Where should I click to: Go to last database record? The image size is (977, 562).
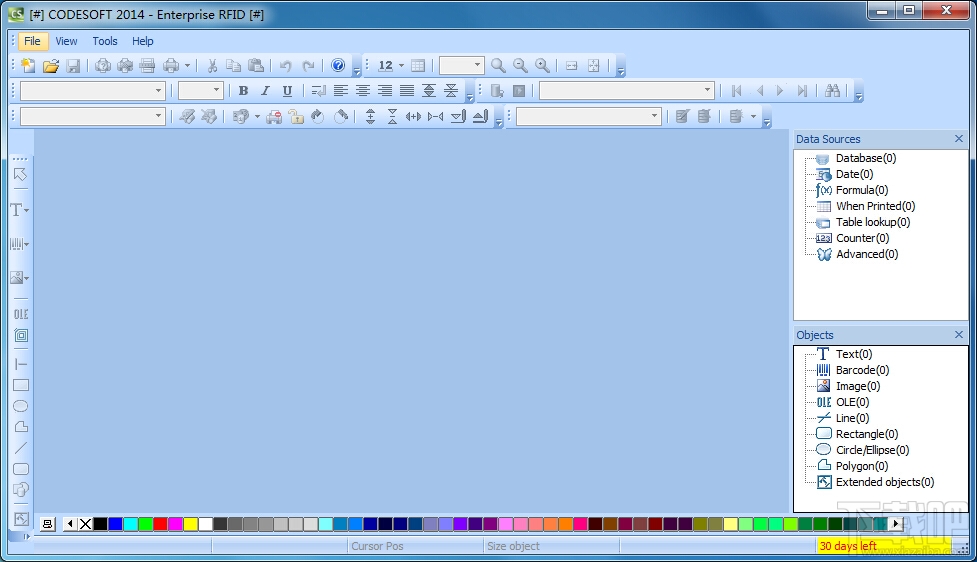(803, 91)
